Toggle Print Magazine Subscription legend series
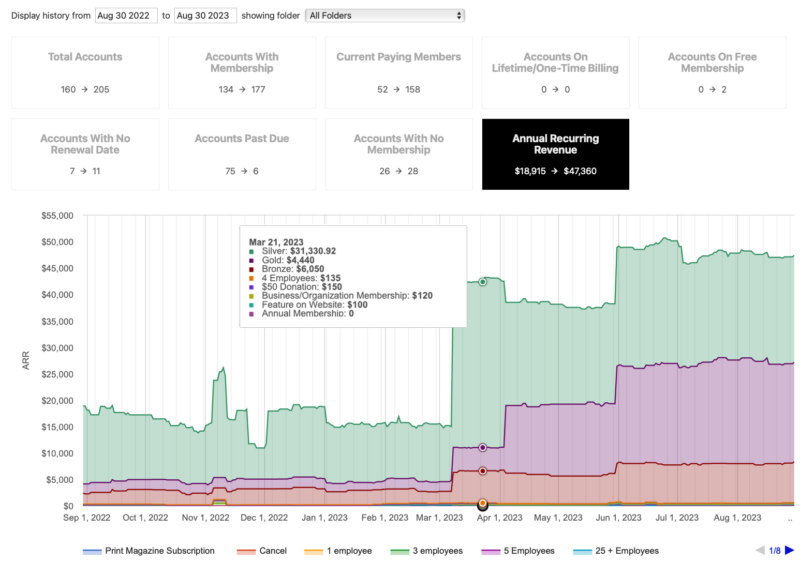The width and height of the screenshot is (800, 562). (x=148, y=551)
